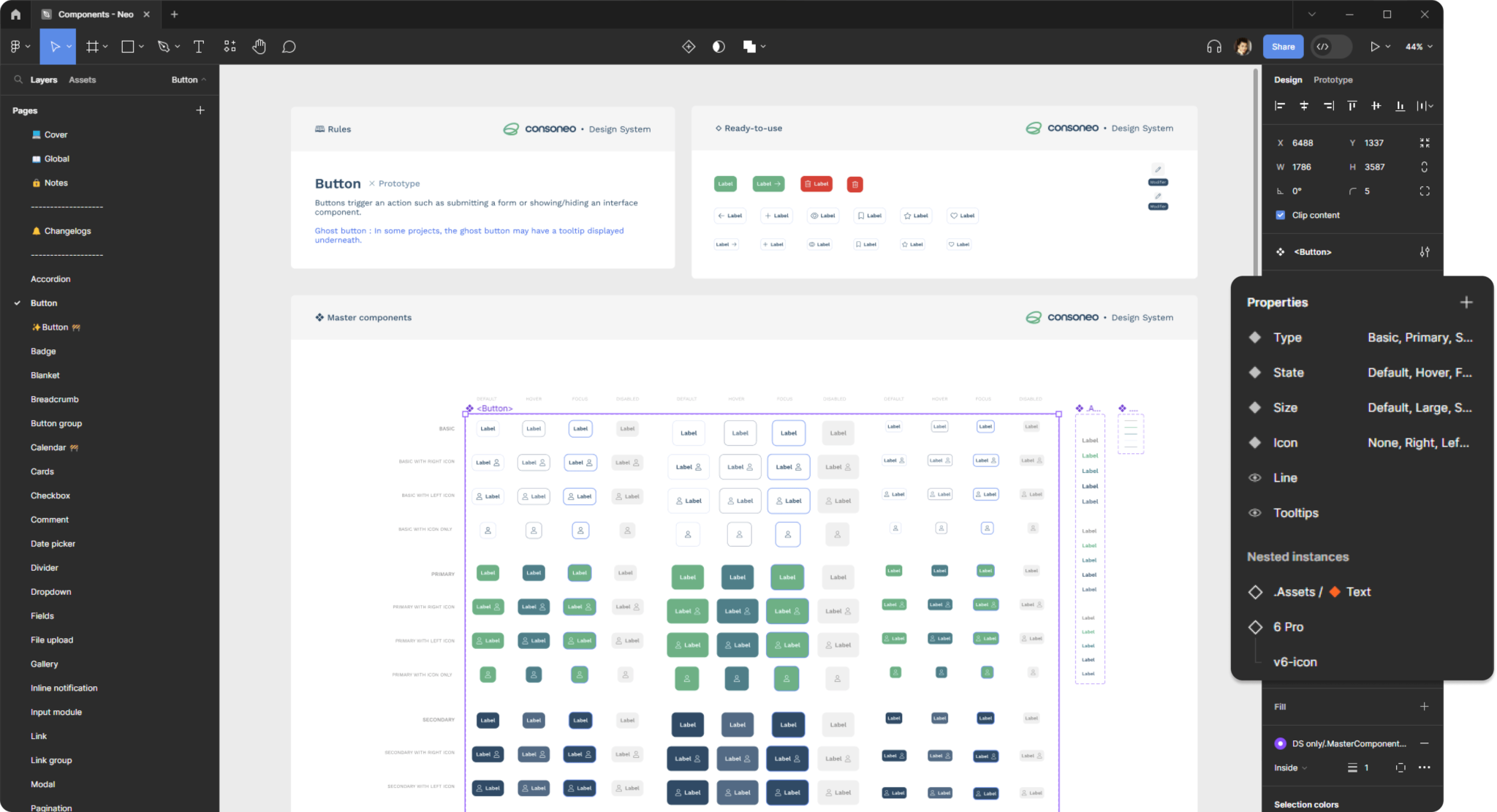Viewport: 1497px width, 812px height.
Task: Toggle Dev Mode switch
Action: click(1331, 46)
